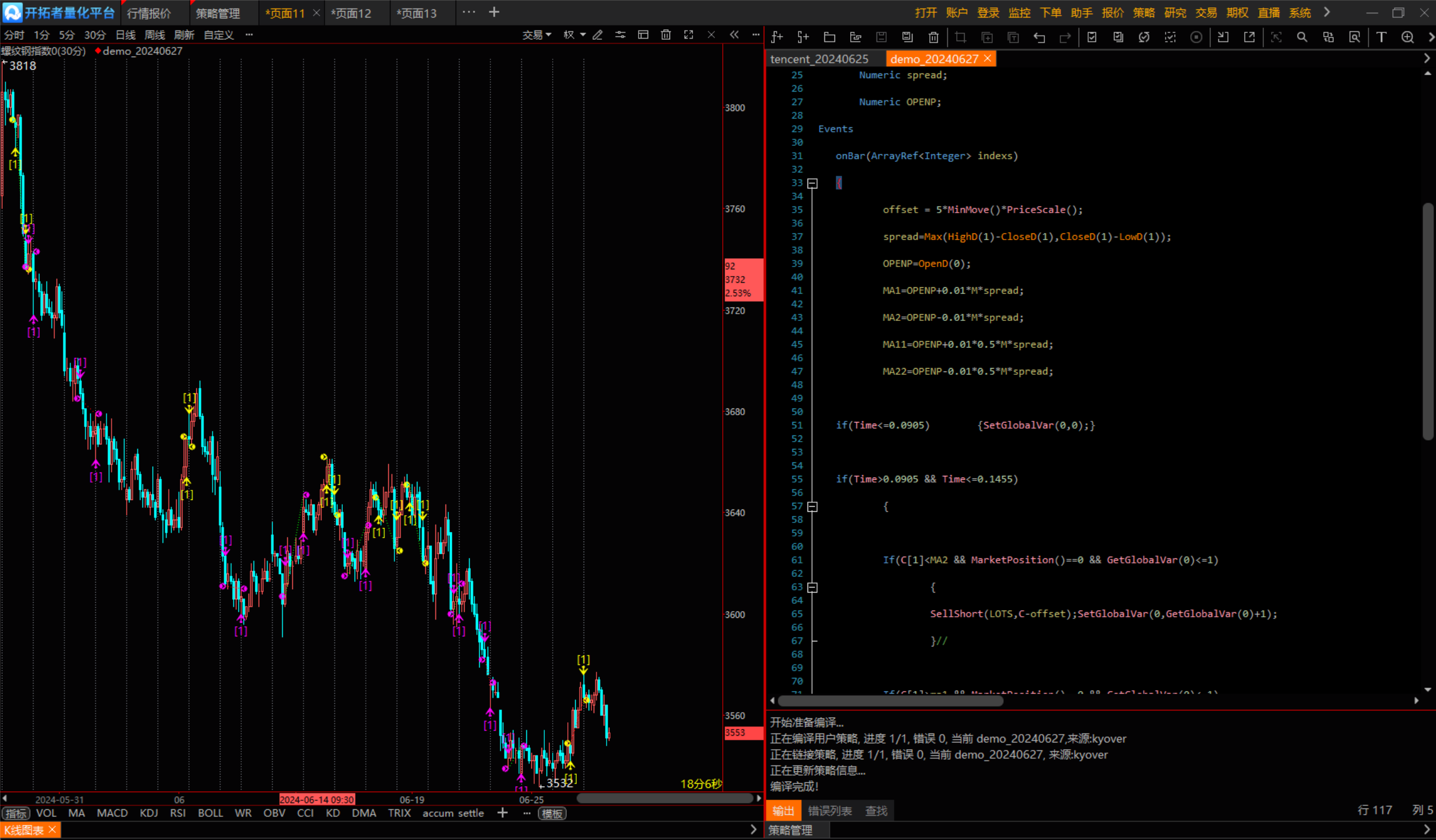Collapse code block at line 57
Image resolution: width=1436 pixels, height=840 pixels.
[x=813, y=507]
